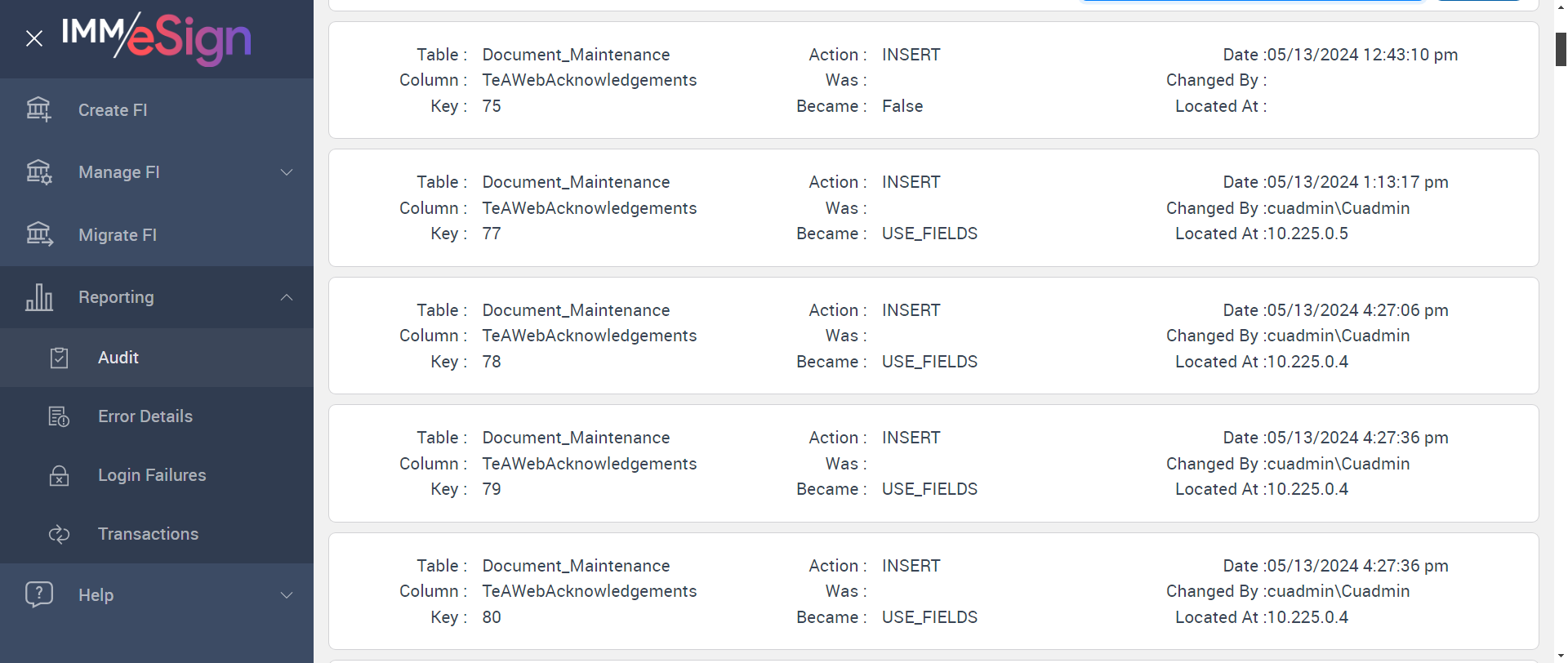Select the audit record with Key 77
This screenshot has width=1568, height=663.
(933, 207)
